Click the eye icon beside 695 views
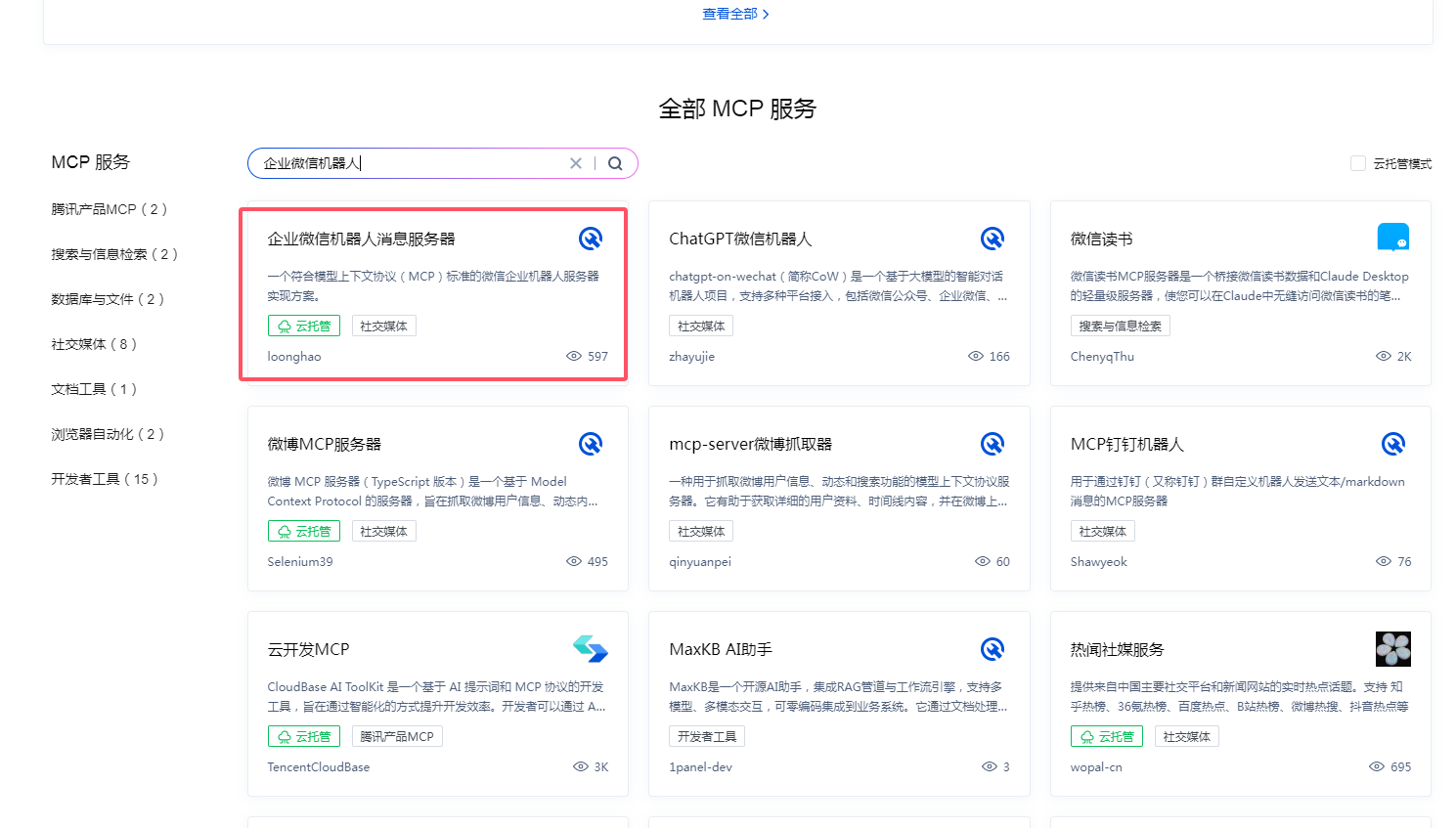This screenshot has width=1456, height=828. click(x=1377, y=766)
